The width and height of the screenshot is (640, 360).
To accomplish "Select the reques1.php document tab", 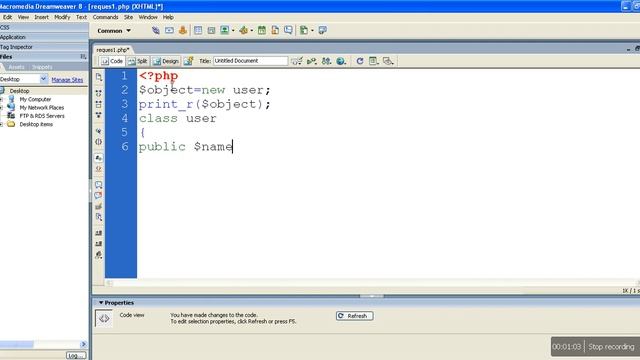I will [113, 50].
